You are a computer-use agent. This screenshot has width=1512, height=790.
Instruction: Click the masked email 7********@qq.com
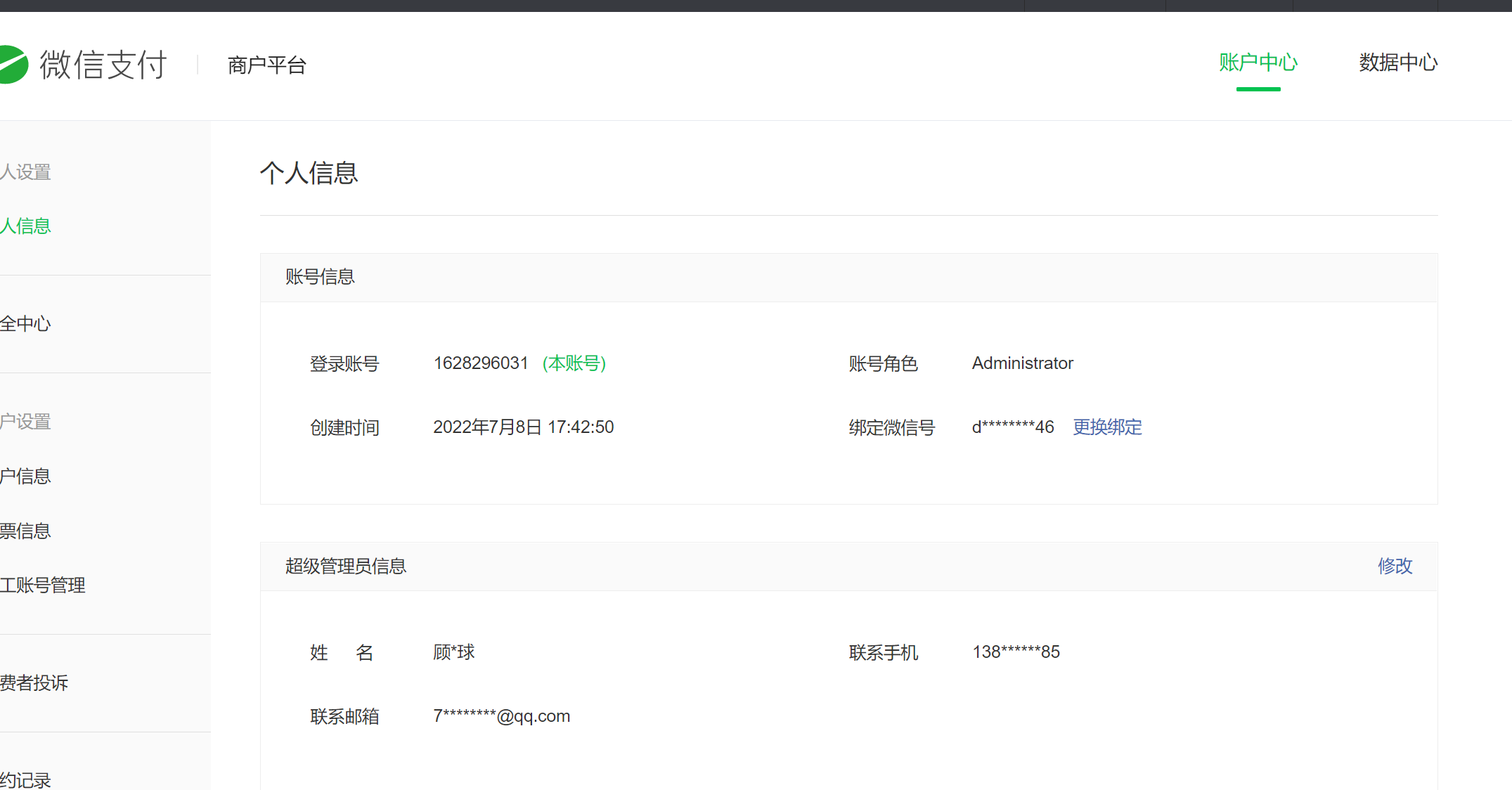[x=501, y=716]
